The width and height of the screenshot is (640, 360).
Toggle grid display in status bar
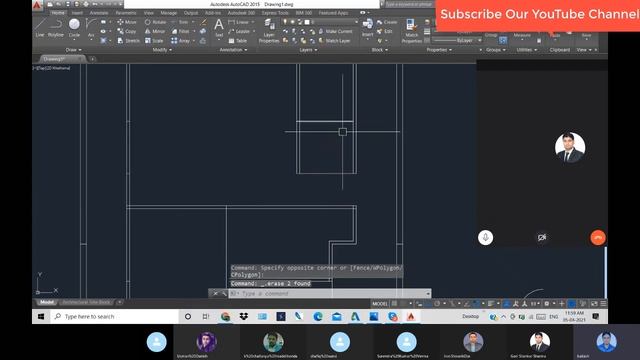click(x=394, y=304)
